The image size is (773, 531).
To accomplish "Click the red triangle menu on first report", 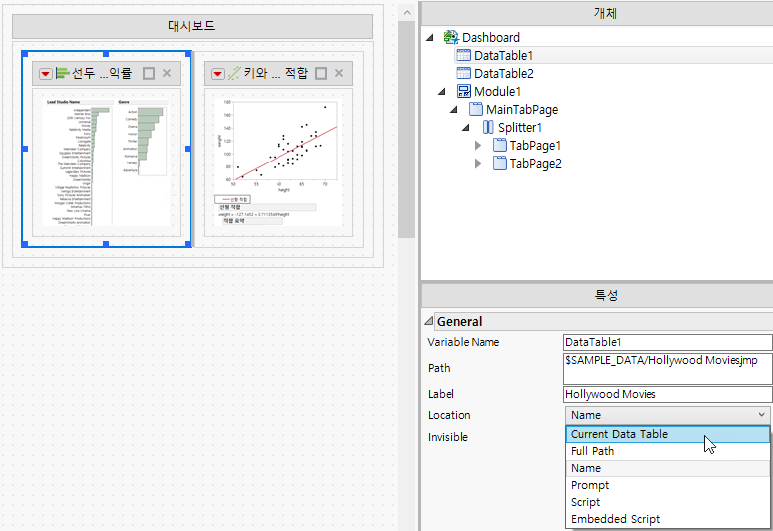I will click(x=45, y=73).
